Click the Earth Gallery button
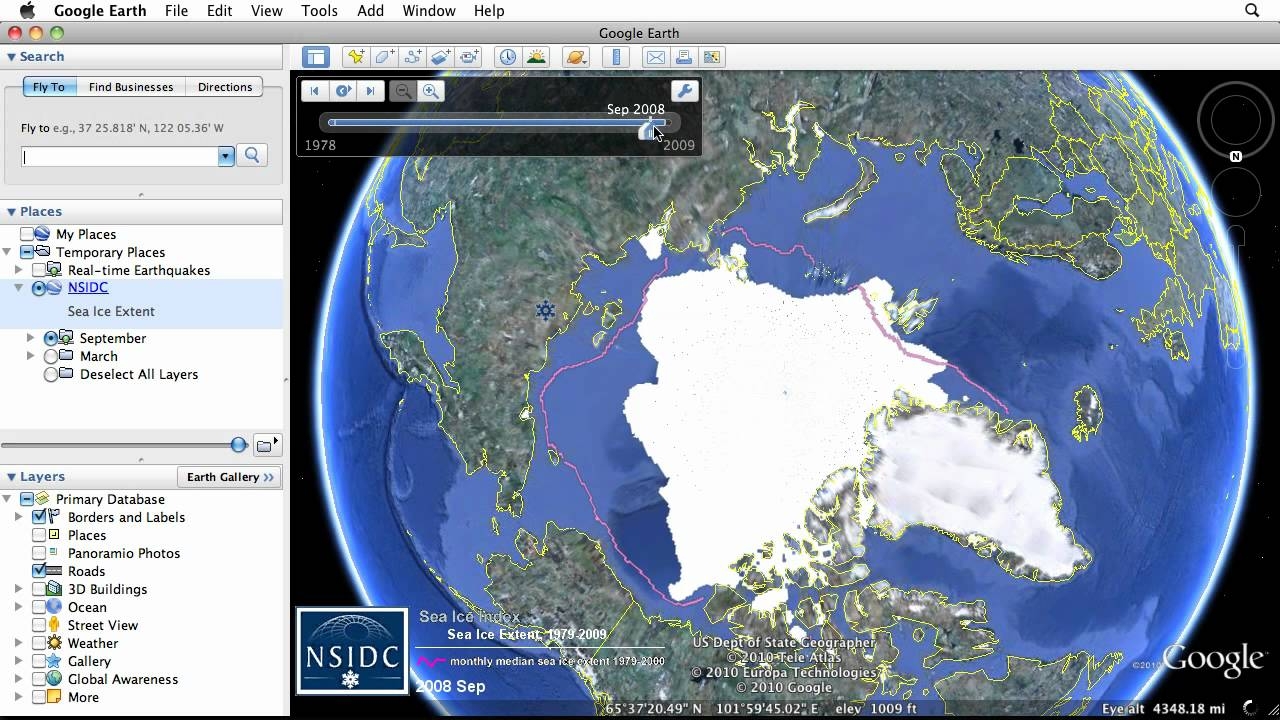 (229, 477)
